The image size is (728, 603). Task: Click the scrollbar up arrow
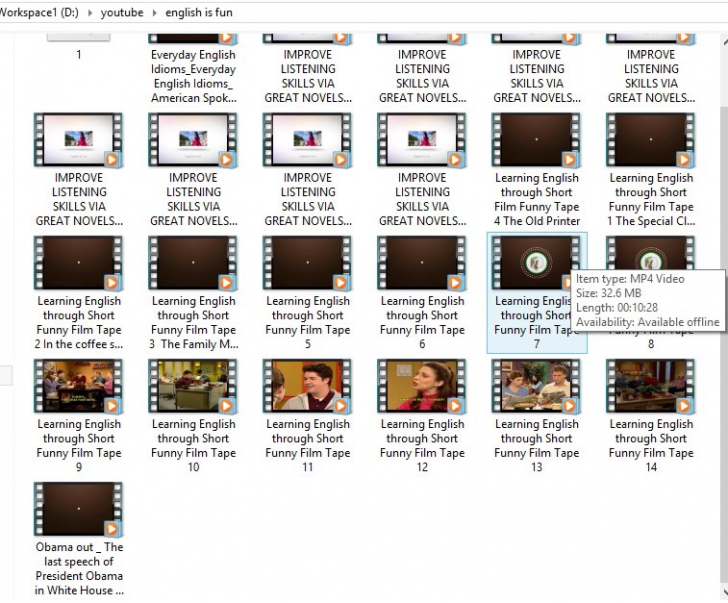point(724,42)
